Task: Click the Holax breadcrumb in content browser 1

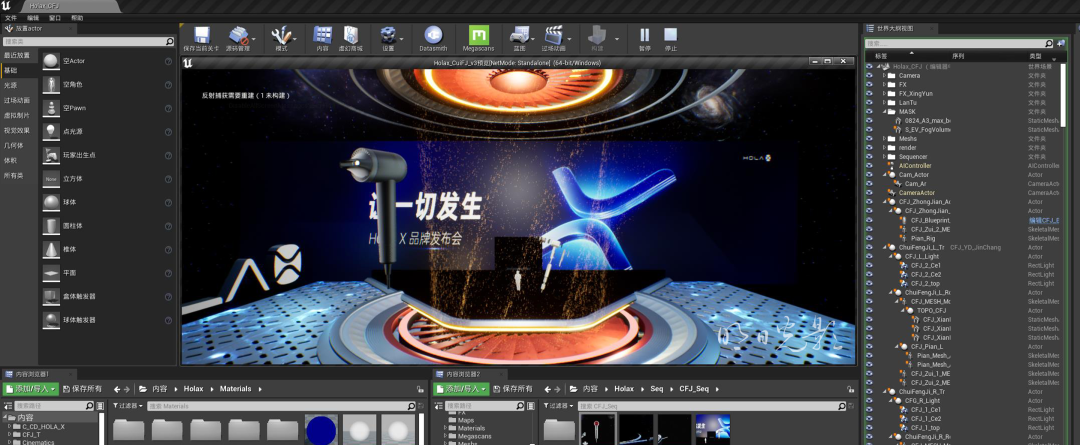Action: 194,389
